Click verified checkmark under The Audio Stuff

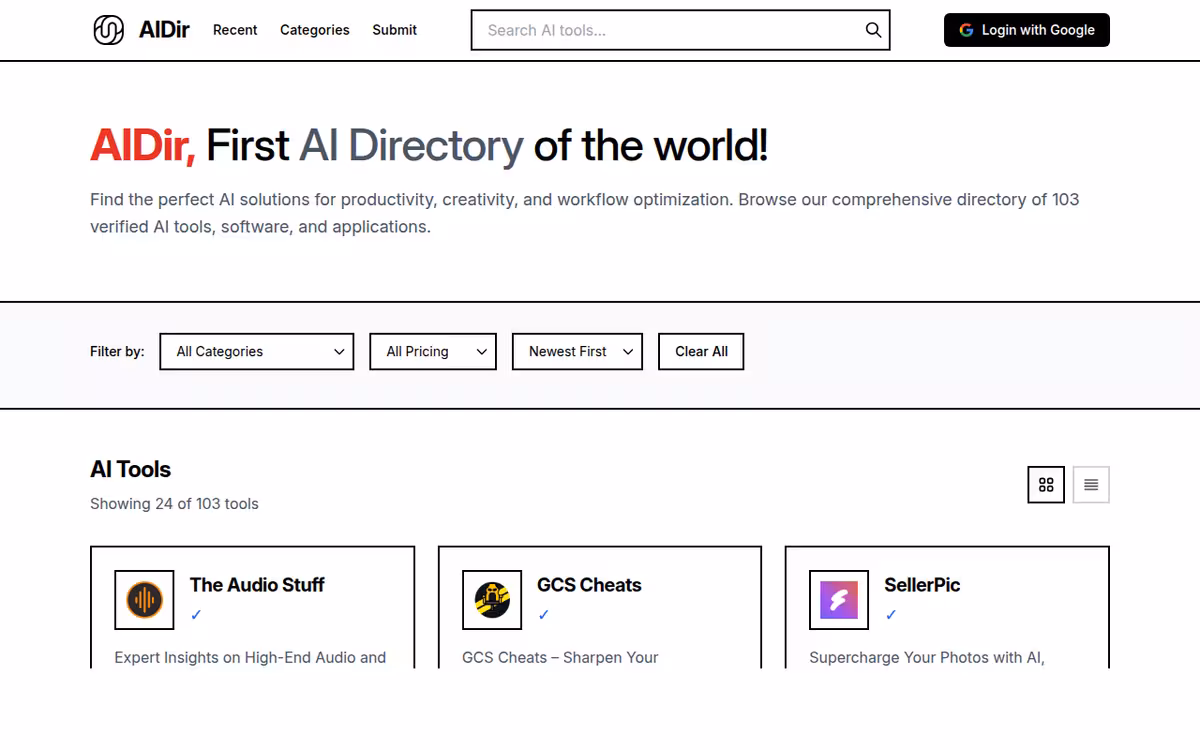pos(196,615)
